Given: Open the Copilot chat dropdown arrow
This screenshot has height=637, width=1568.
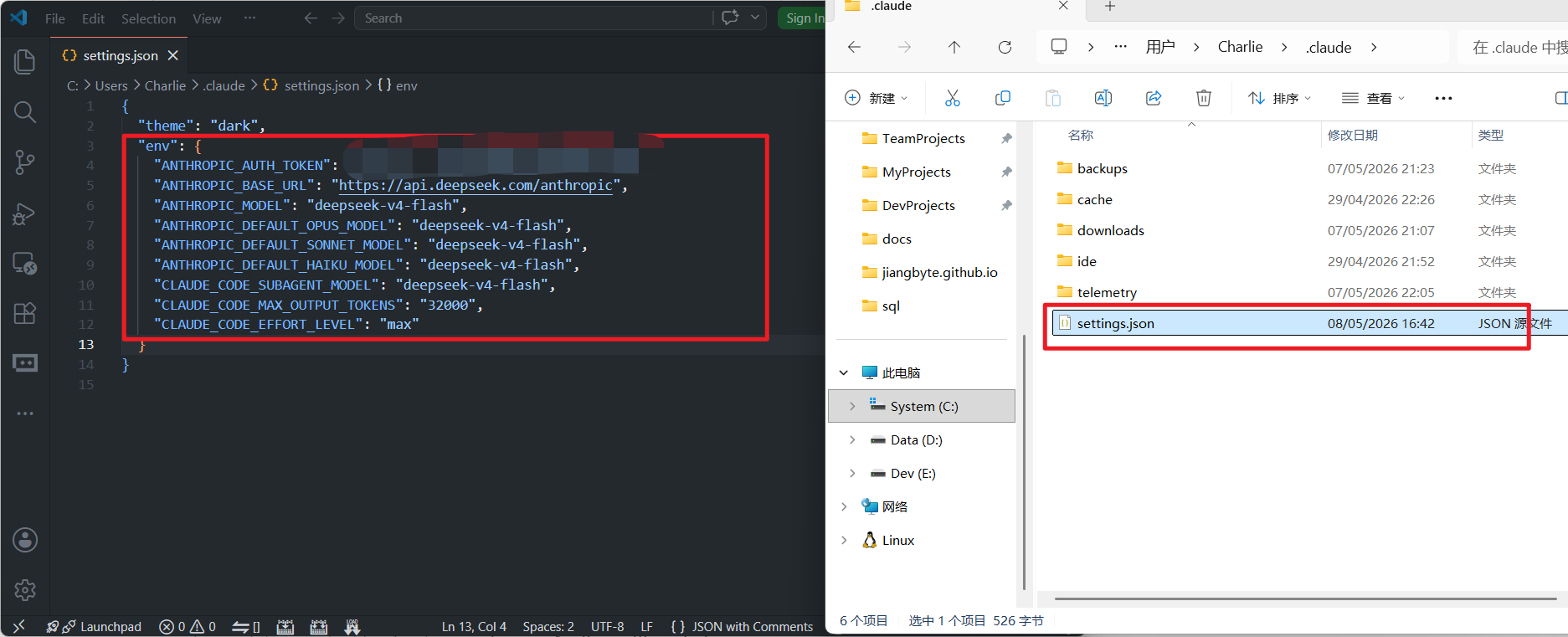Looking at the screenshot, I should pos(755,18).
